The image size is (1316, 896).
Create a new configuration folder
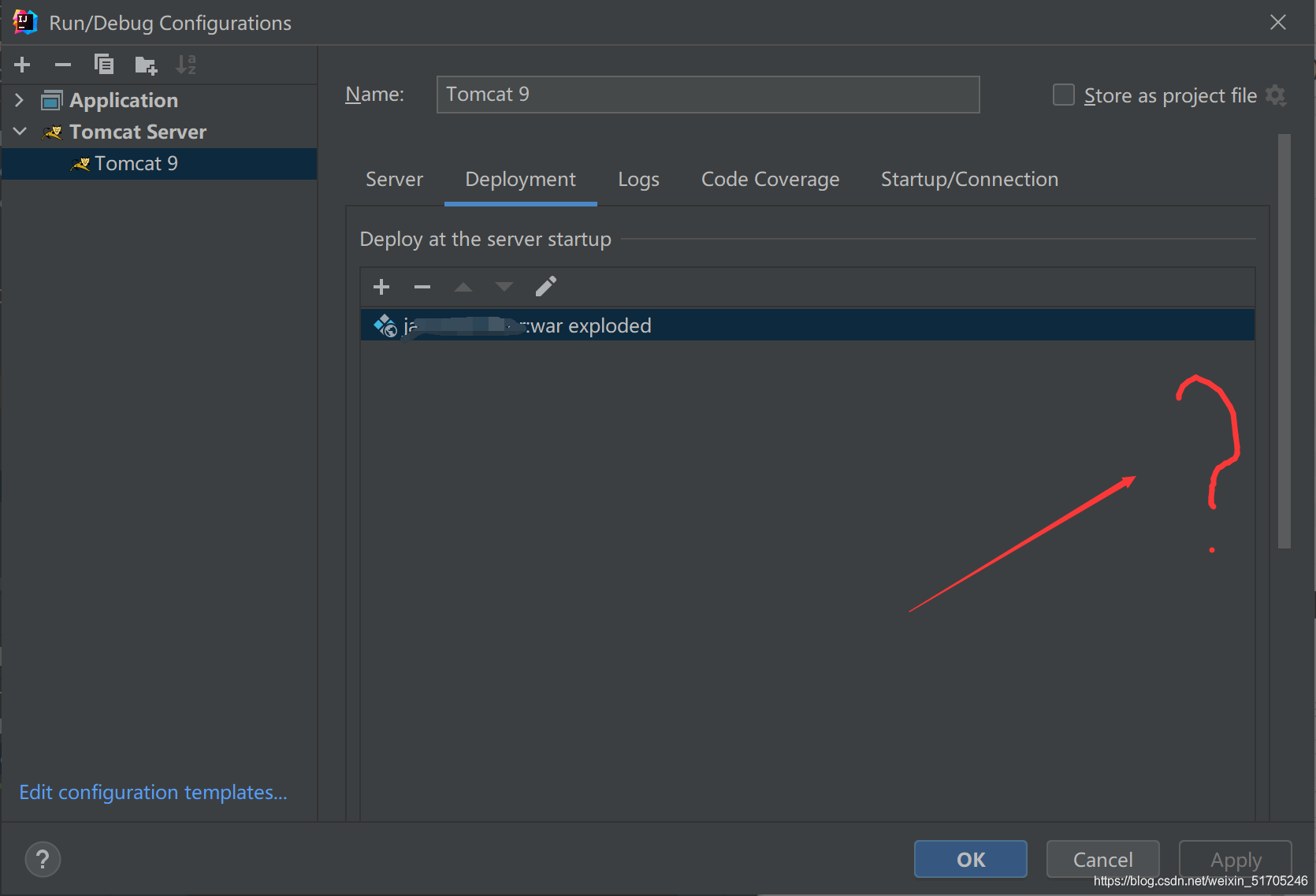click(x=145, y=65)
